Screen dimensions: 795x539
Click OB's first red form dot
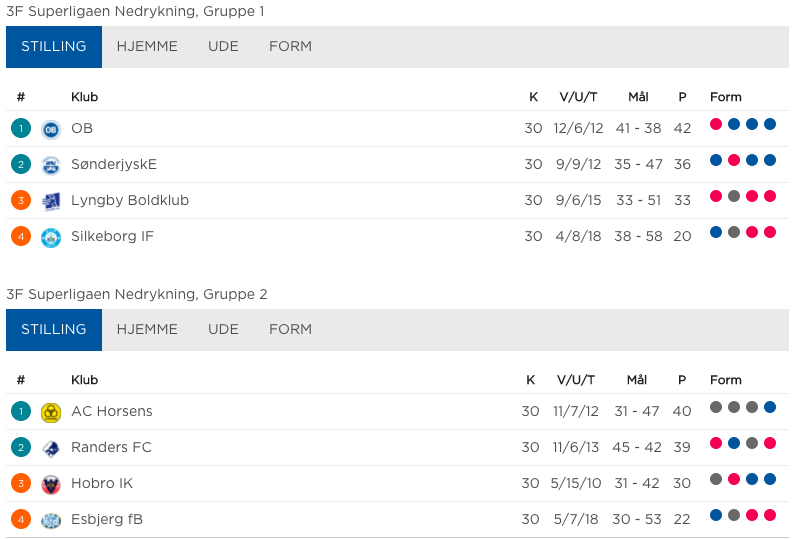(716, 124)
